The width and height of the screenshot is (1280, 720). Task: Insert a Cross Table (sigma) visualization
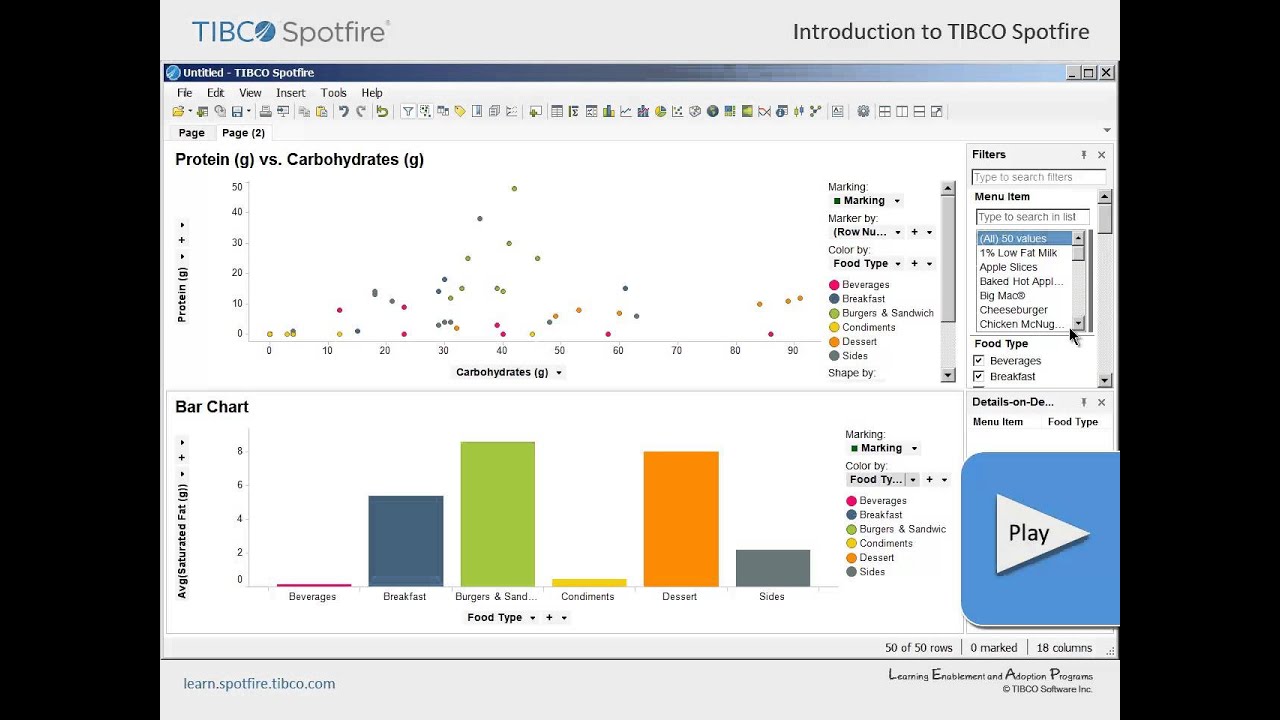[574, 111]
